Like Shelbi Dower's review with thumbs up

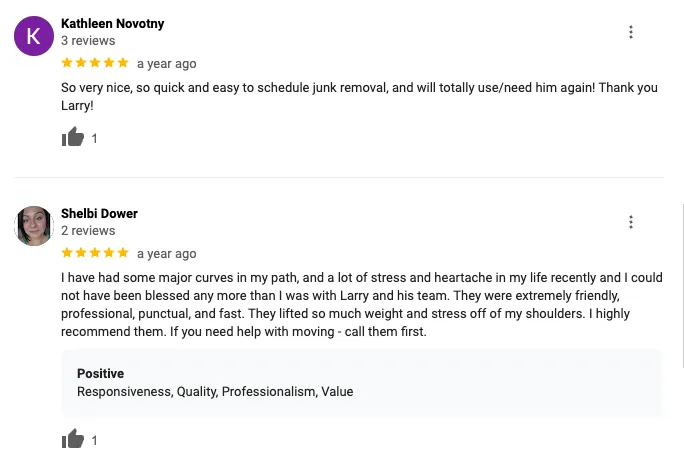pos(73,439)
